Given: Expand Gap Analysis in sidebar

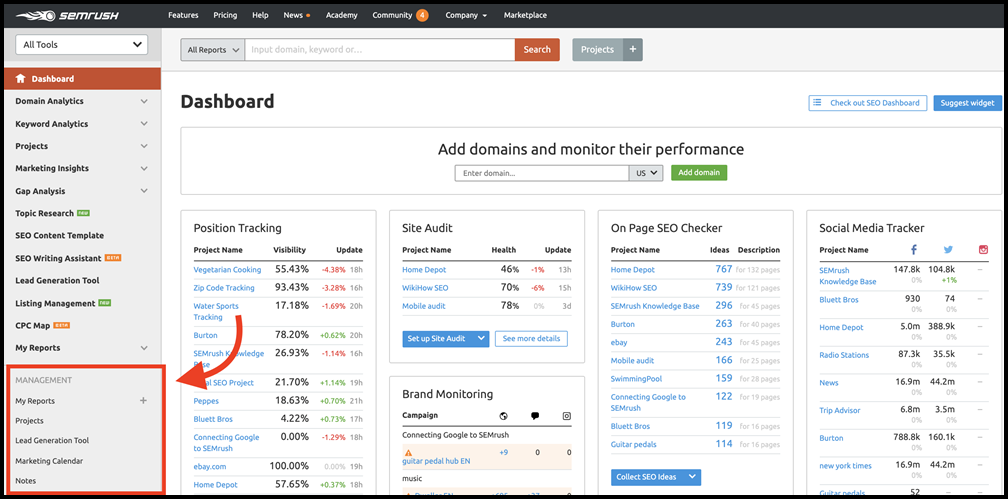Looking at the screenshot, I should [x=144, y=191].
